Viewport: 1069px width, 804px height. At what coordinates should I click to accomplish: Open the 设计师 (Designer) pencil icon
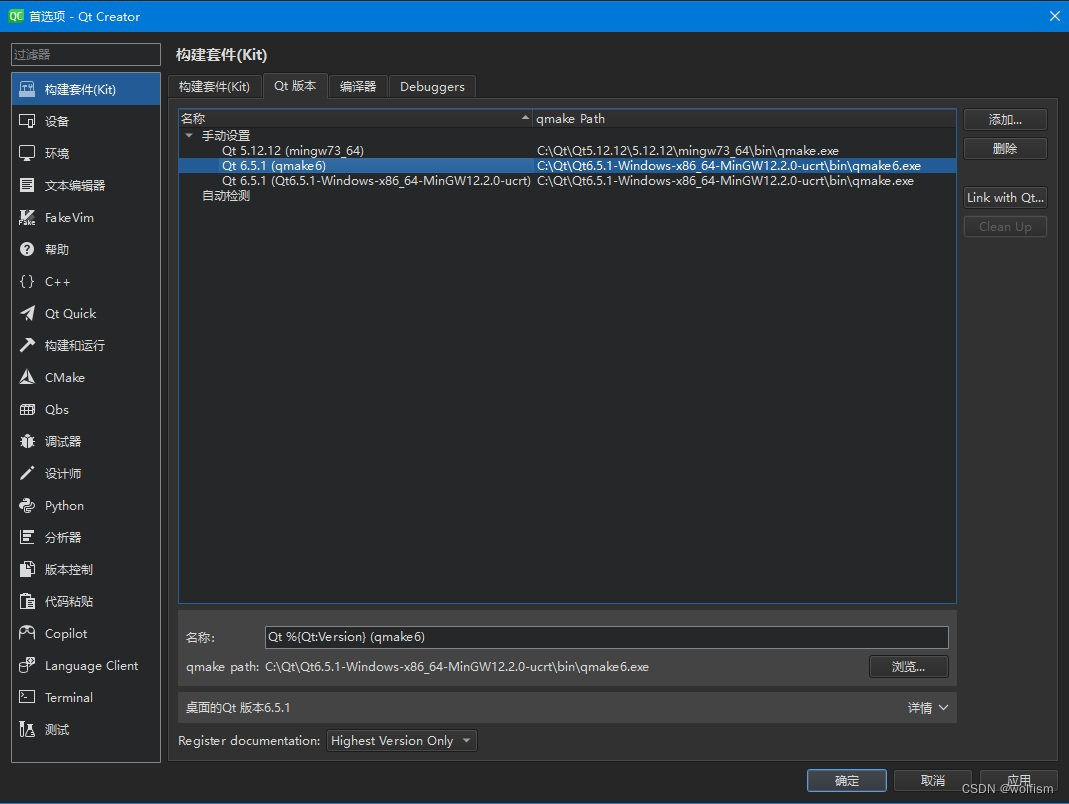(27, 473)
